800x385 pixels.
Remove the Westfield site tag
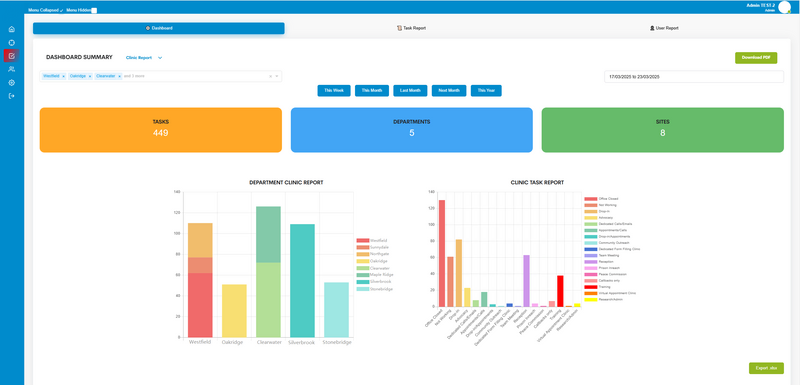click(x=63, y=76)
